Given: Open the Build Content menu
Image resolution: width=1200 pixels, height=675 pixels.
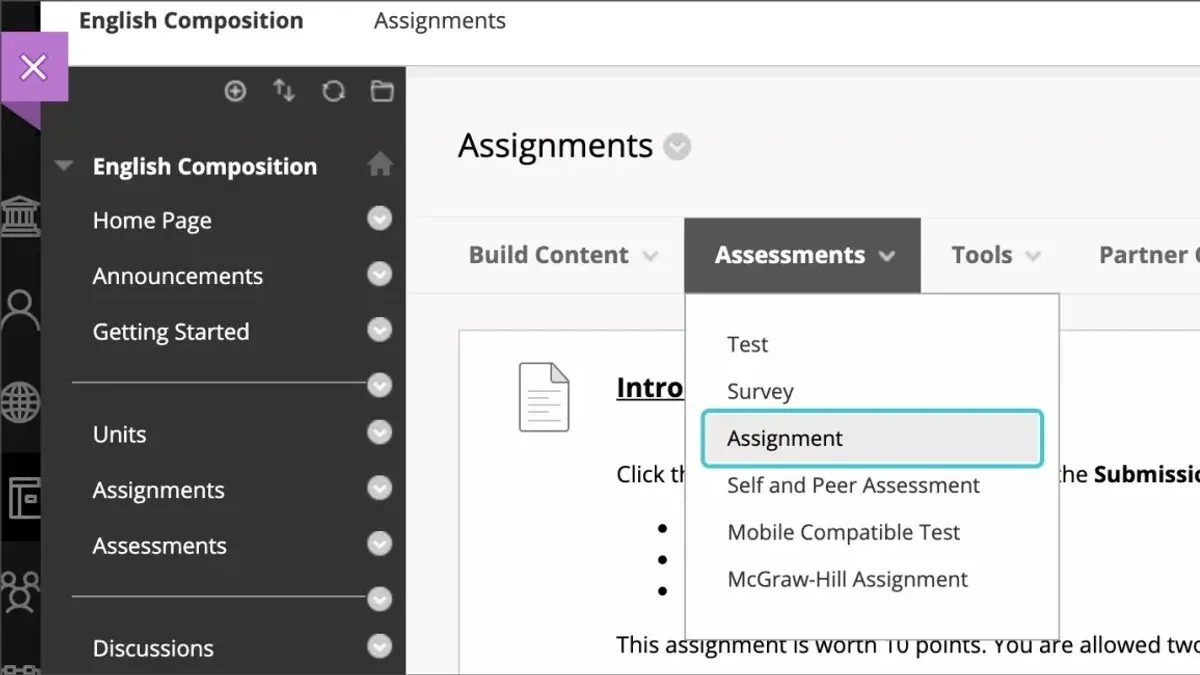Looking at the screenshot, I should [x=563, y=255].
